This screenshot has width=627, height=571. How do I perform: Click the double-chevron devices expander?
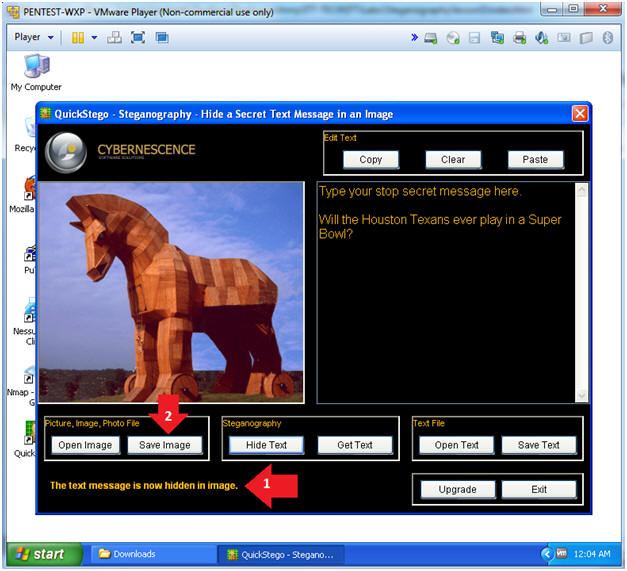414,38
